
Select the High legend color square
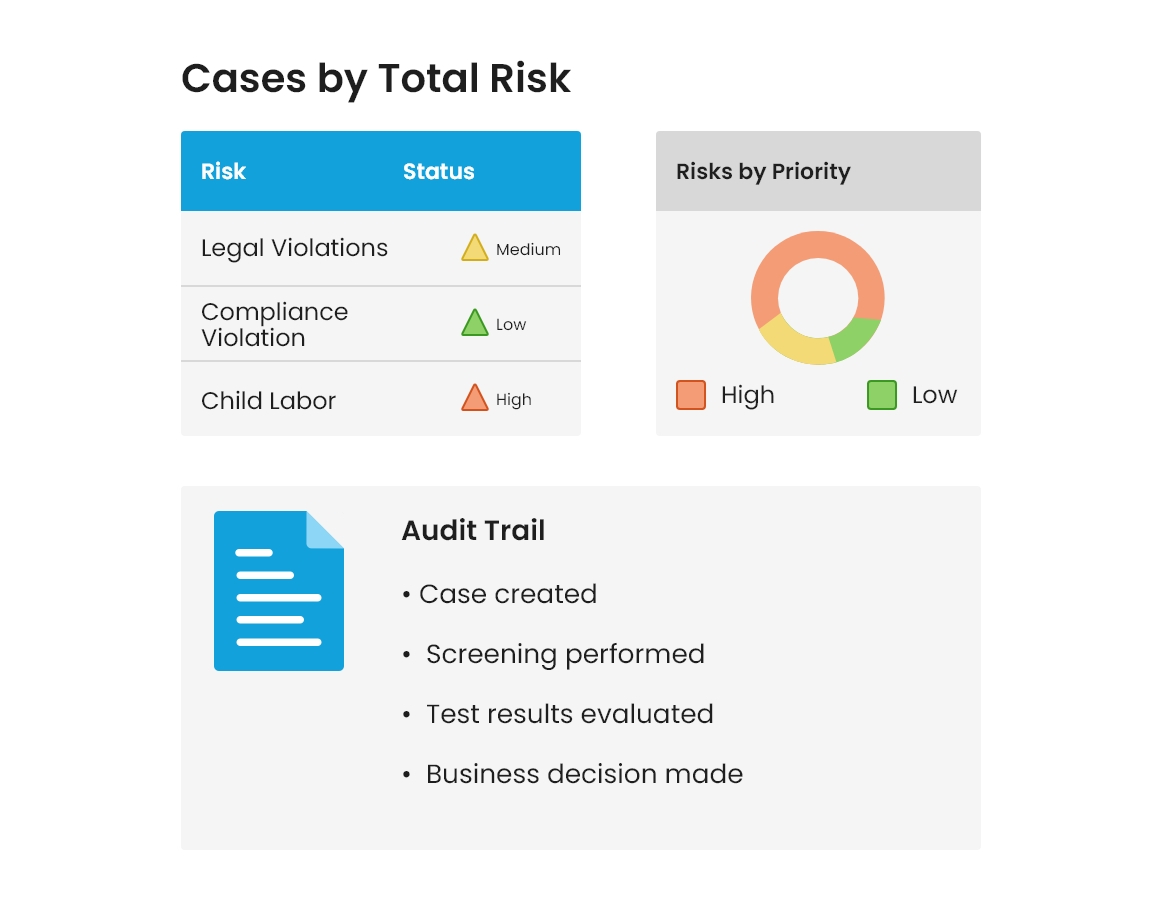coord(691,395)
